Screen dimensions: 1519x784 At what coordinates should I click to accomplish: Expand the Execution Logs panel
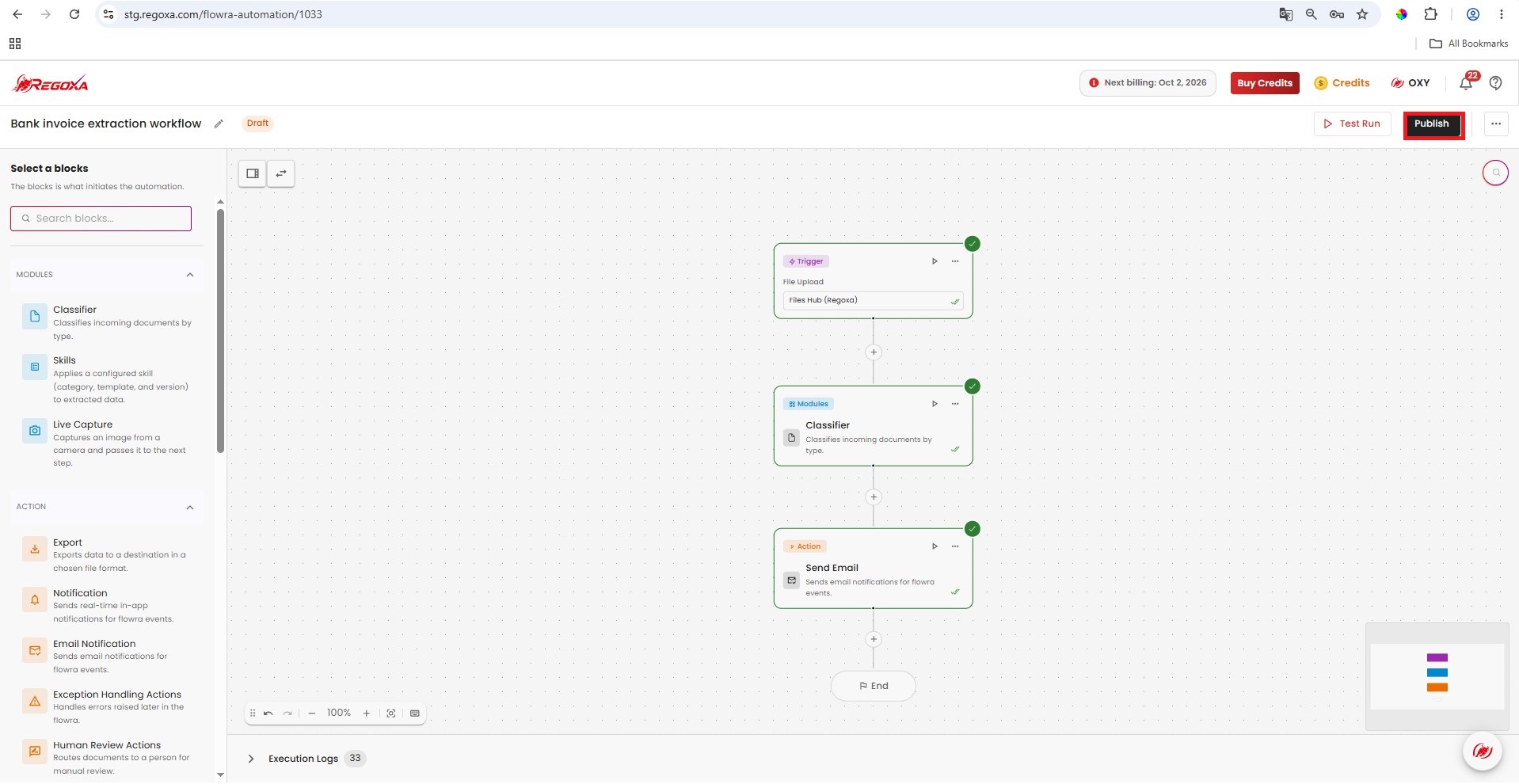click(251, 759)
